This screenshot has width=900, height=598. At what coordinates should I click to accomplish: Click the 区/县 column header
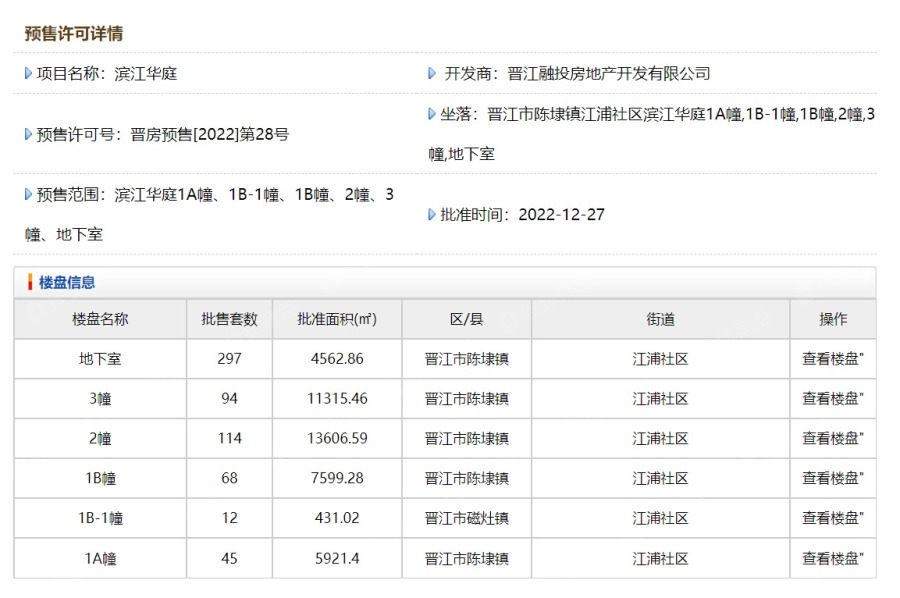(x=467, y=319)
